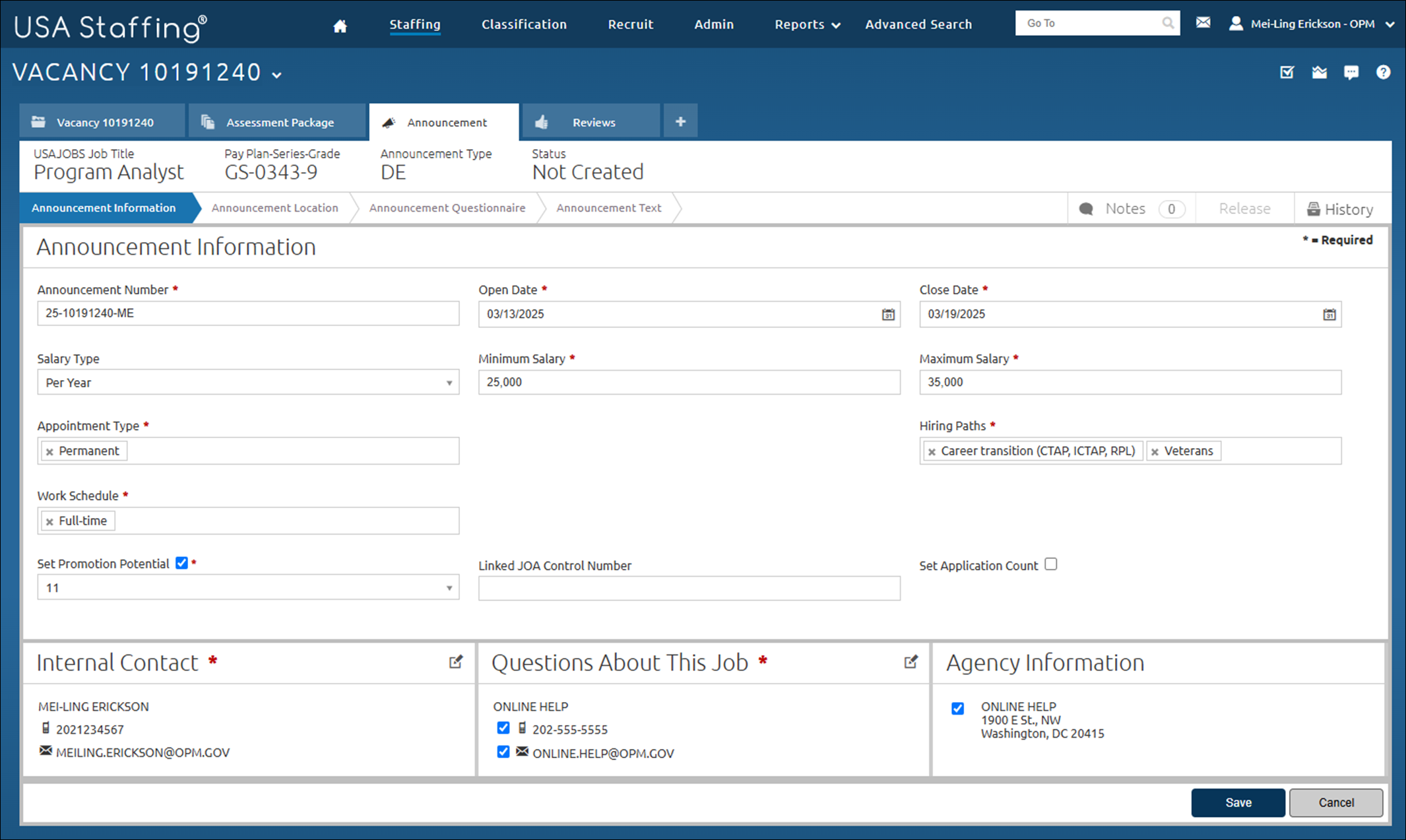Click the open envelope notifications icon
The width and height of the screenshot is (1406, 840).
pos(1319,72)
